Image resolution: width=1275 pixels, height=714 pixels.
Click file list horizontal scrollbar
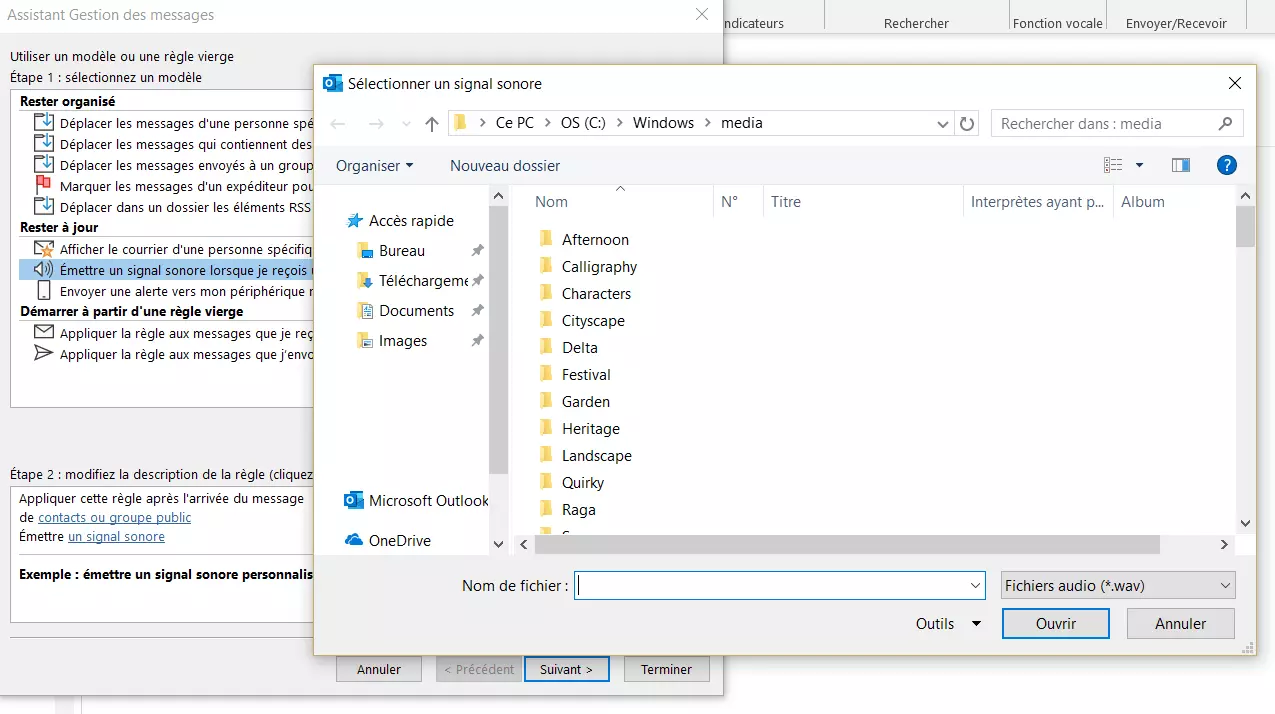click(x=846, y=544)
